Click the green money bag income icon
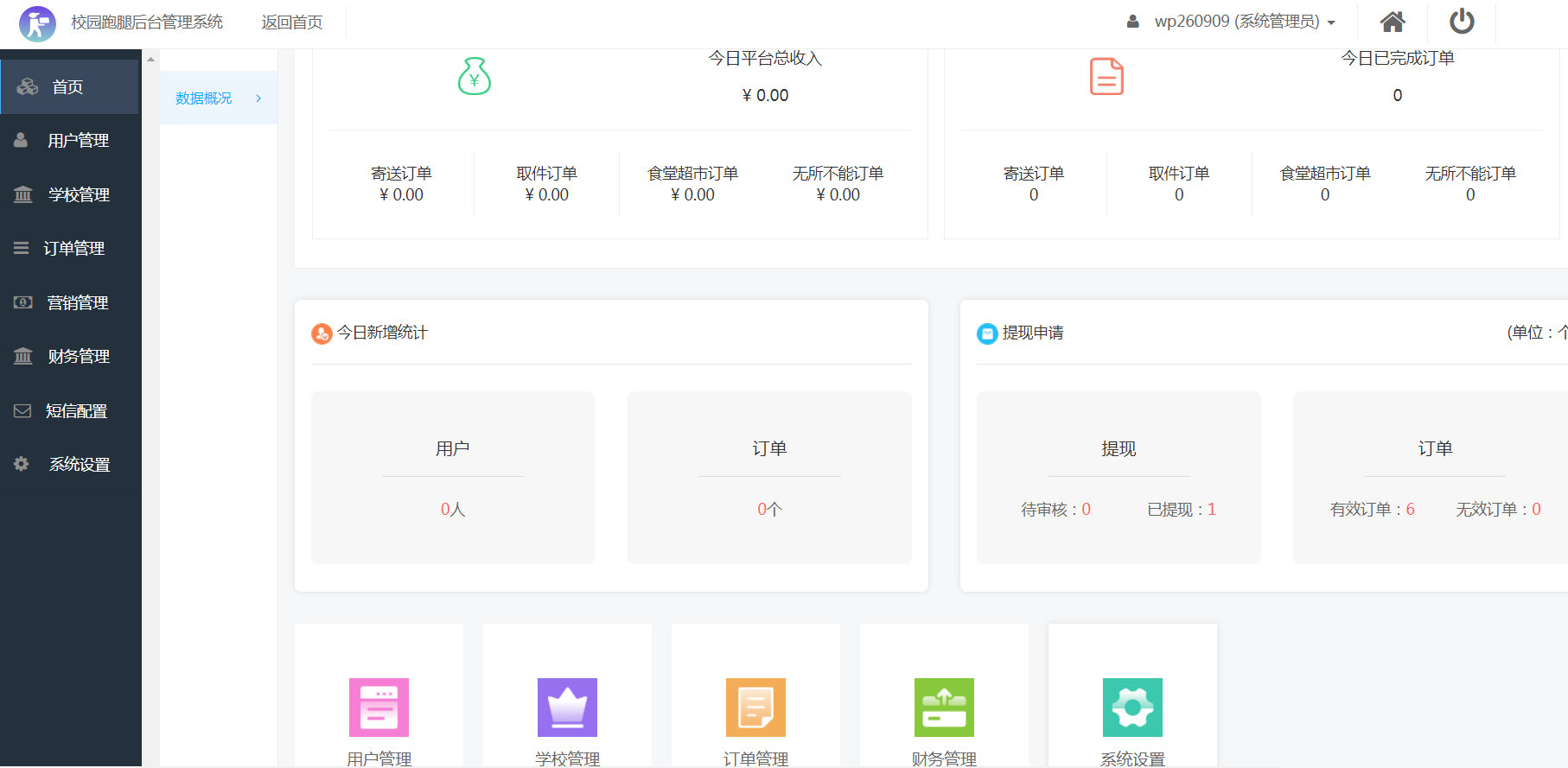 (475, 76)
